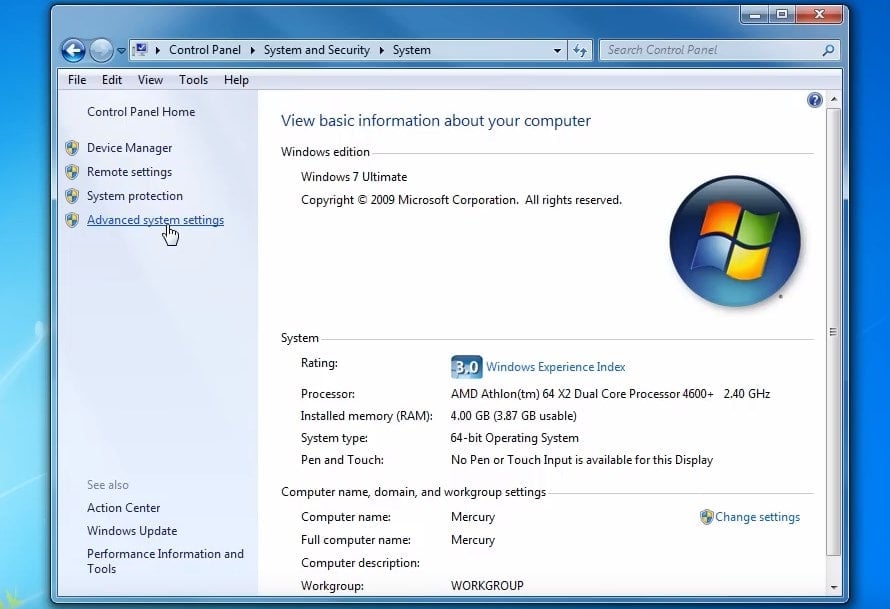Screen dimensions: 890x609
Task: Expand the chevron after Control Panel breadcrumb
Action: pyautogui.click(x=253, y=50)
